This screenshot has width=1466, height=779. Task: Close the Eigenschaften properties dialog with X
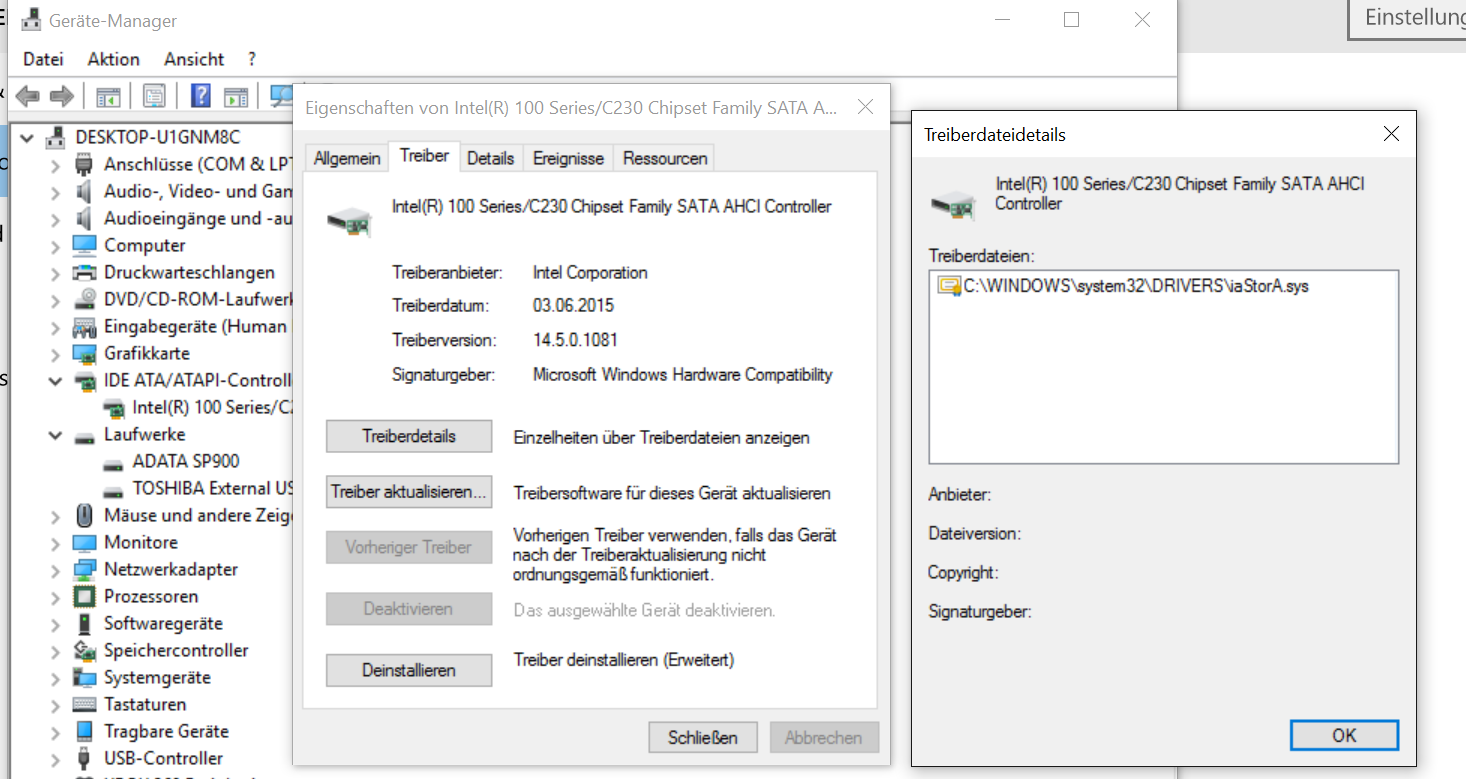[x=866, y=107]
